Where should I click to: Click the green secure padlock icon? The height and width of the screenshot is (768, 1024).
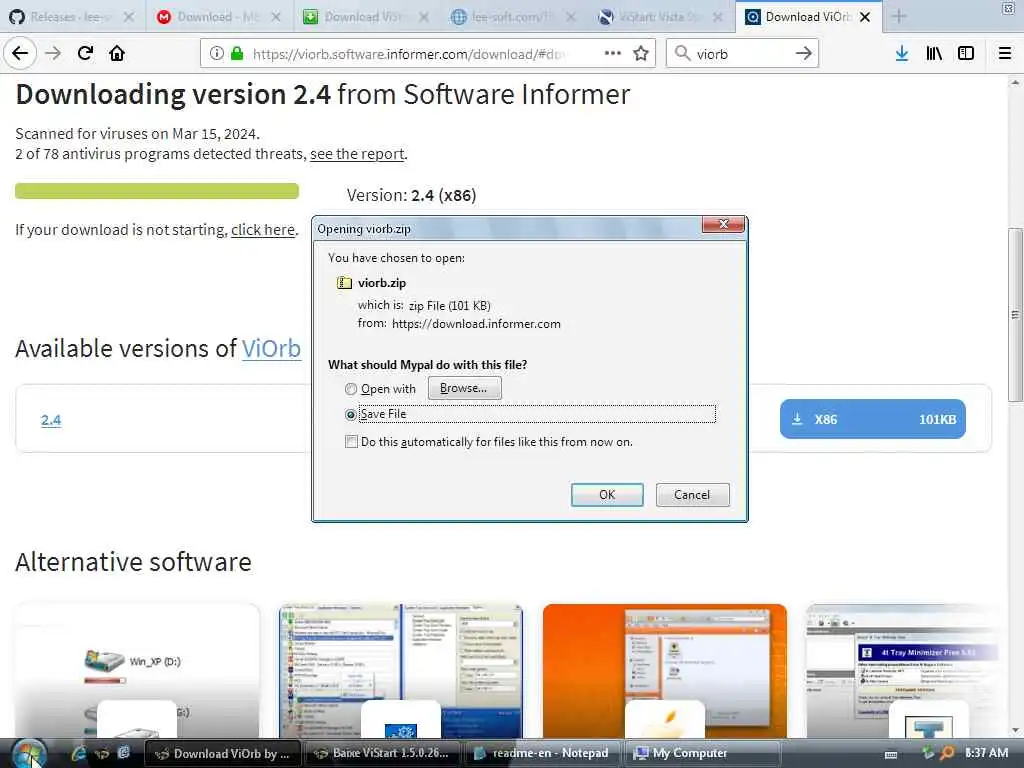point(236,54)
